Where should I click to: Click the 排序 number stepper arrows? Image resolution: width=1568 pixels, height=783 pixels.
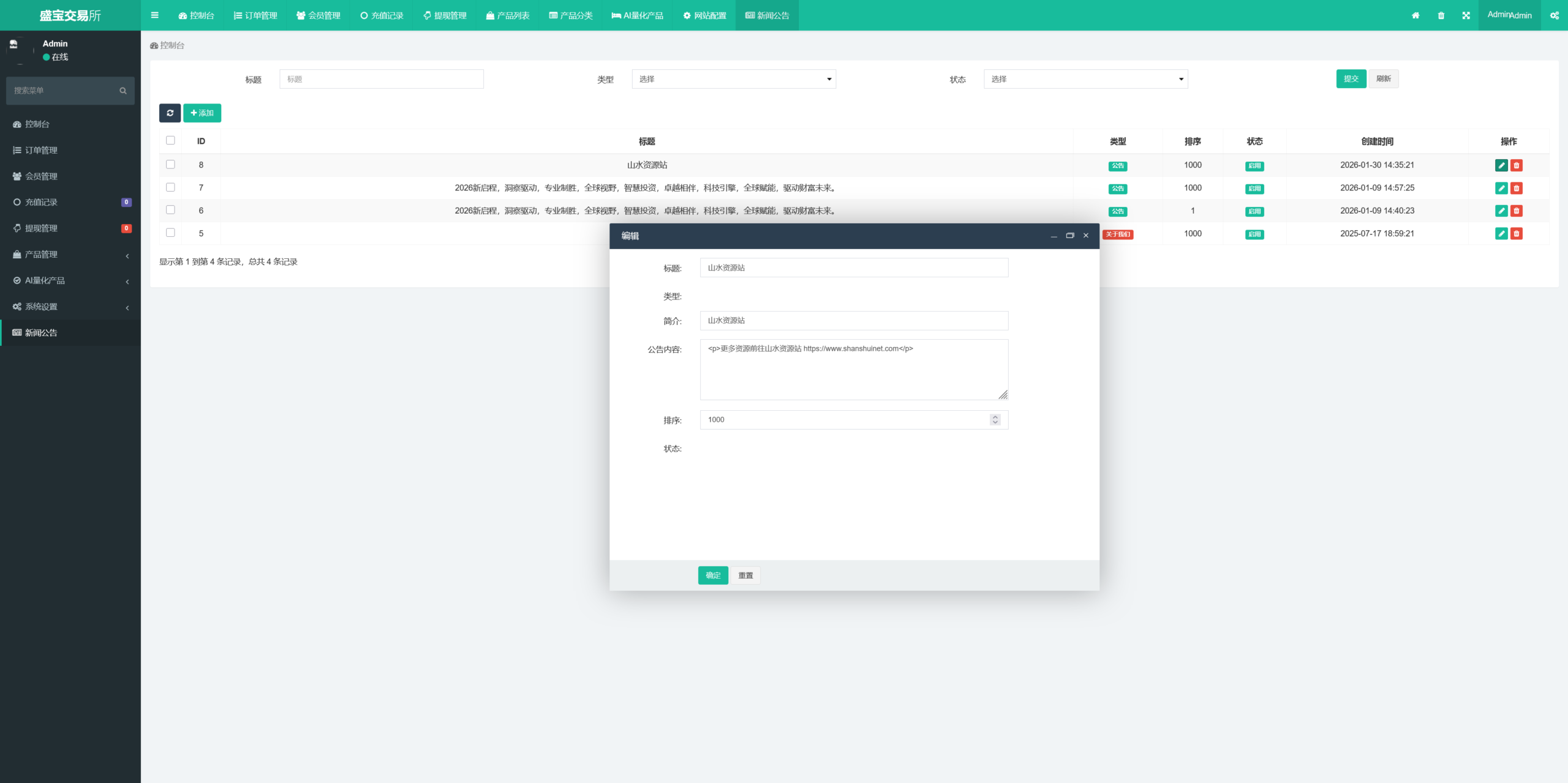click(995, 420)
